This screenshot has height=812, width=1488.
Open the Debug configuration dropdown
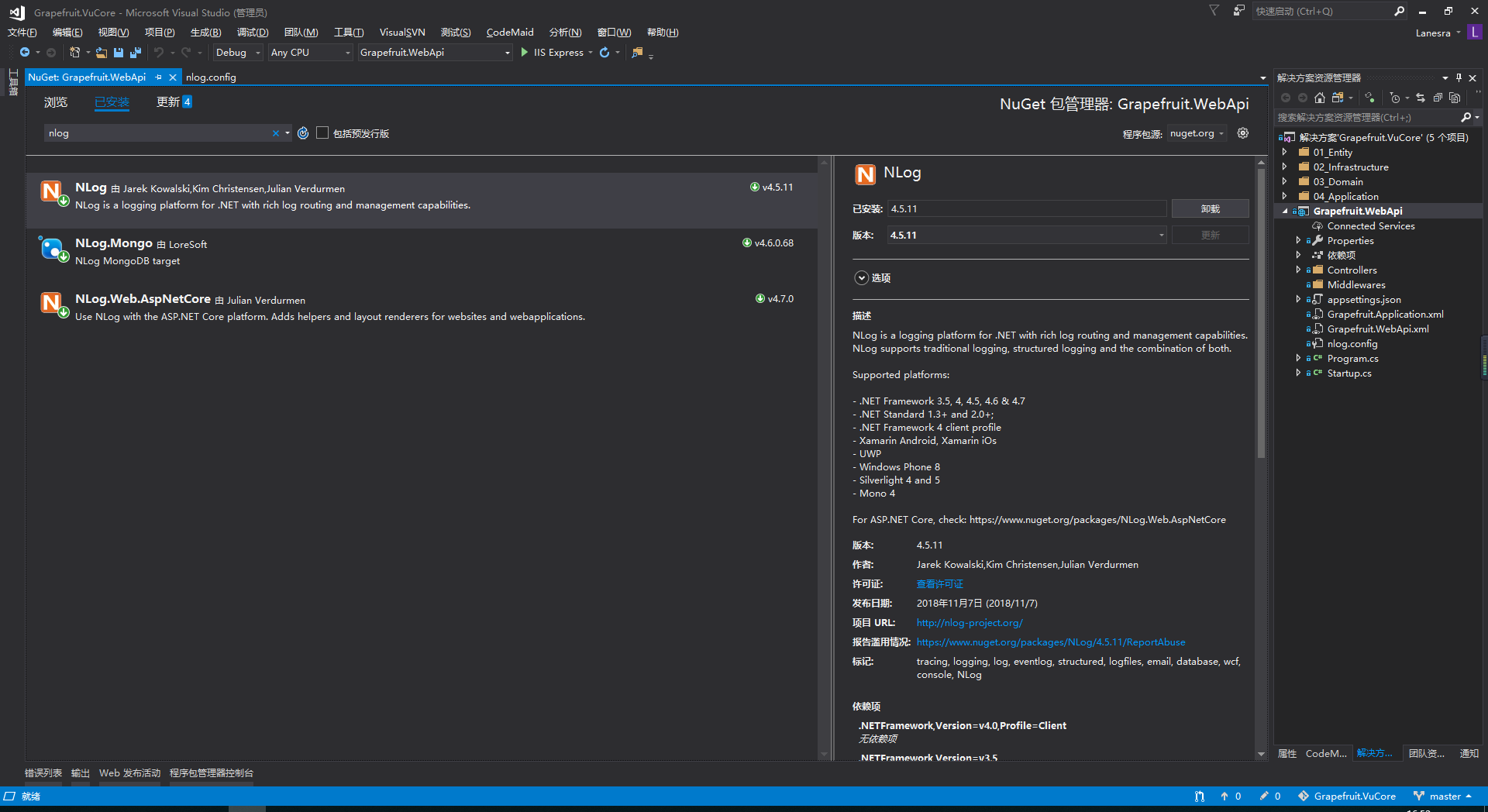pyautogui.click(x=238, y=53)
